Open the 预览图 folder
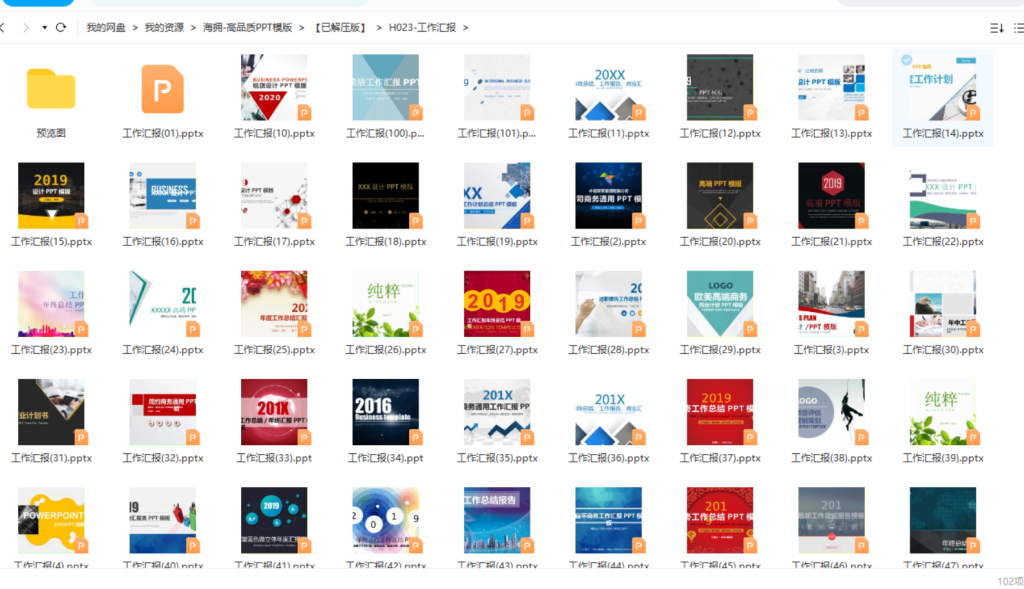Viewport: 1024px width, 589px height. 51,89
